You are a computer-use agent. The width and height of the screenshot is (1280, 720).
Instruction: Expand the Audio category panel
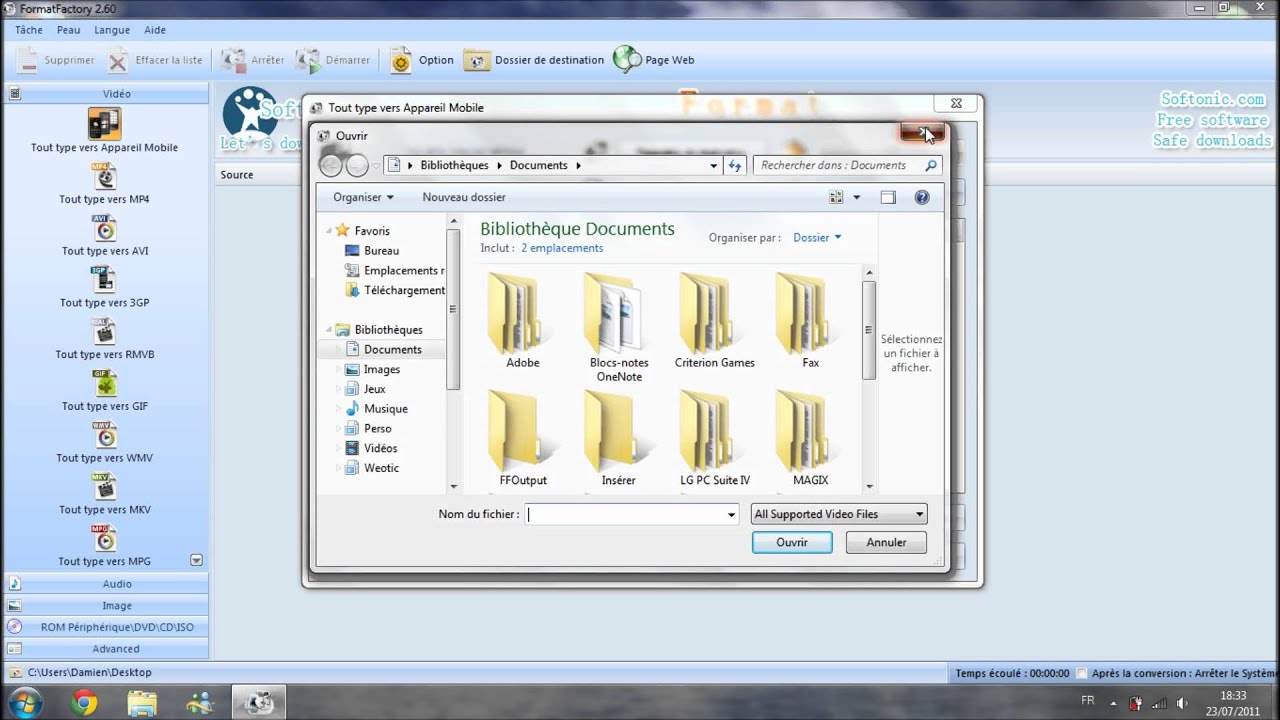(x=105, y=583)
